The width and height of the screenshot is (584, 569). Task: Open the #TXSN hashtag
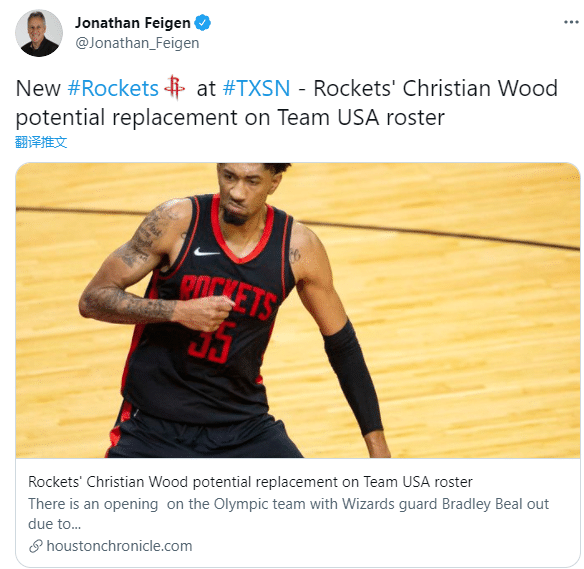(256, 88)
